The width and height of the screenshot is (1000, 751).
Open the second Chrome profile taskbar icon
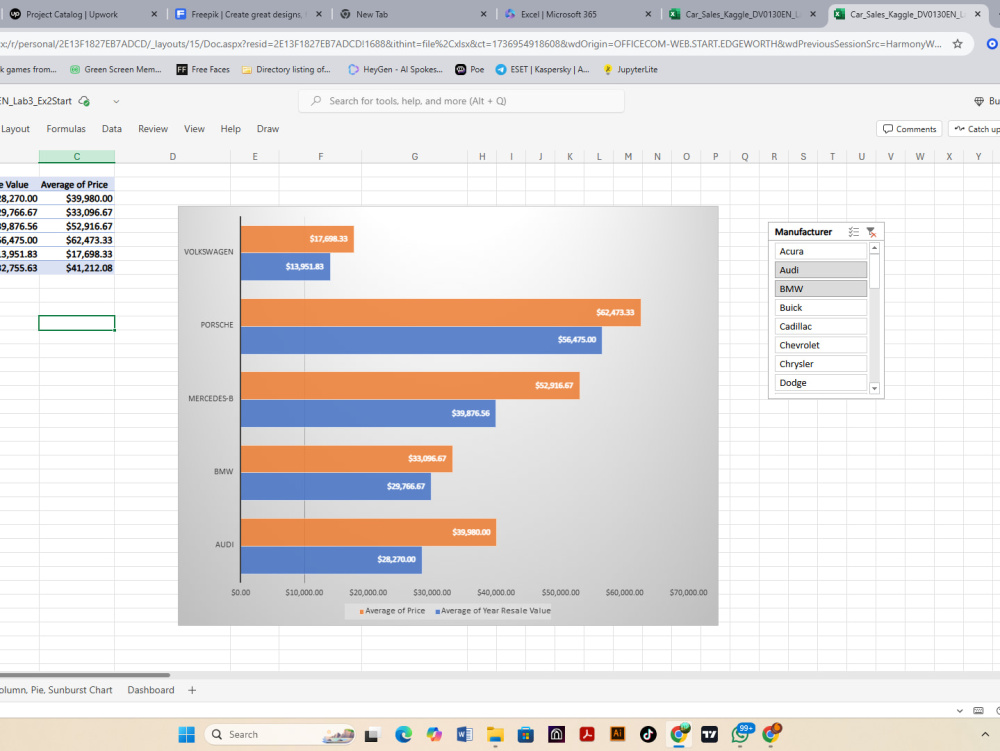[x=771, y=734]
